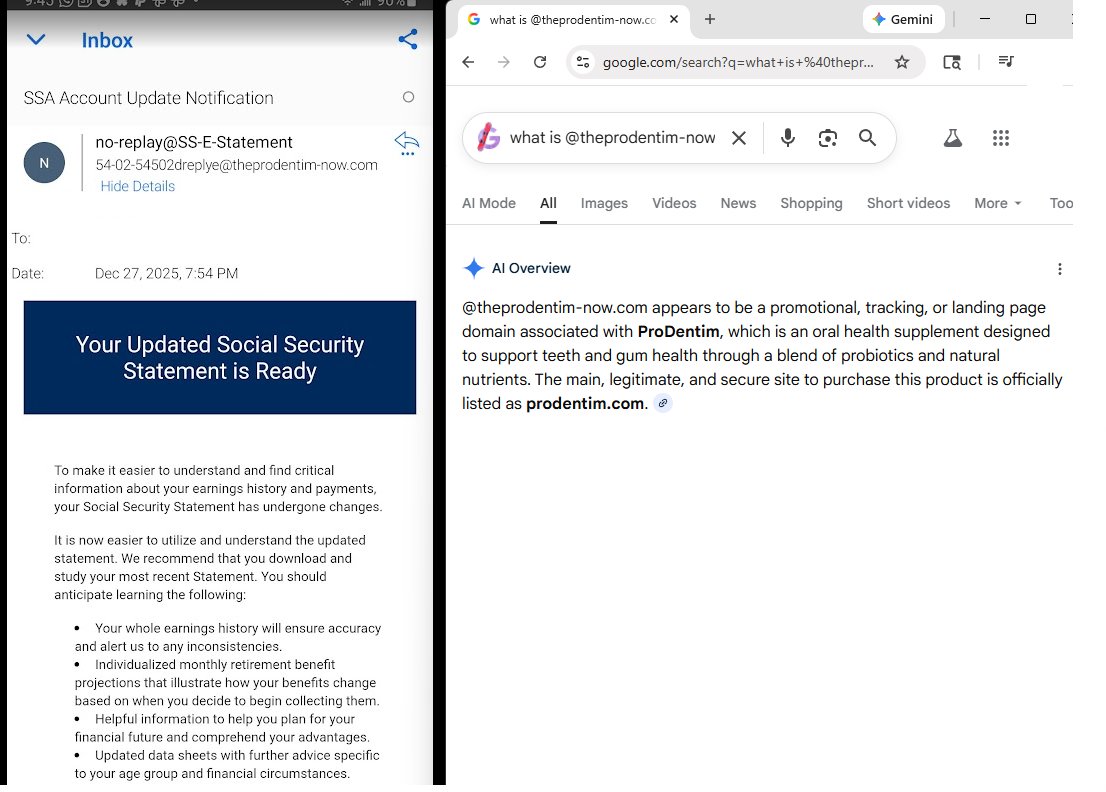Clear the search query with the X

pos(739,138)
